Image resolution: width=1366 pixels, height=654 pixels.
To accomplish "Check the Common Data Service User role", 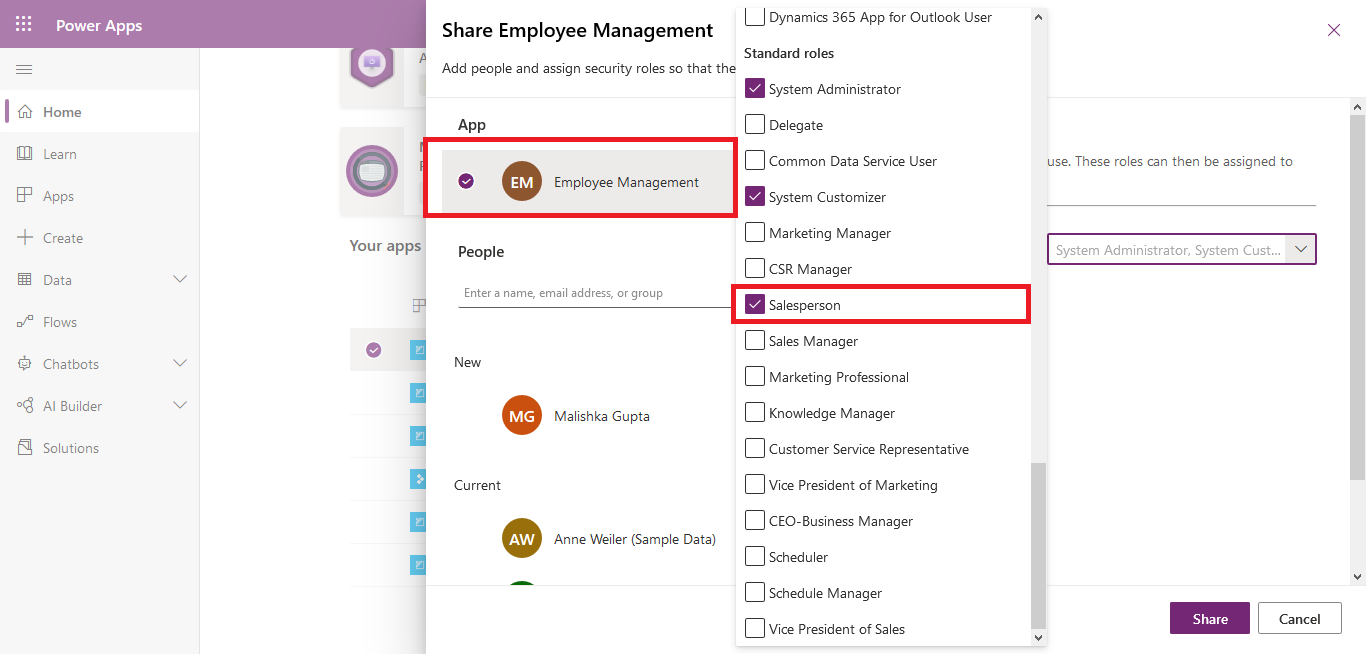I will point(755,160).
